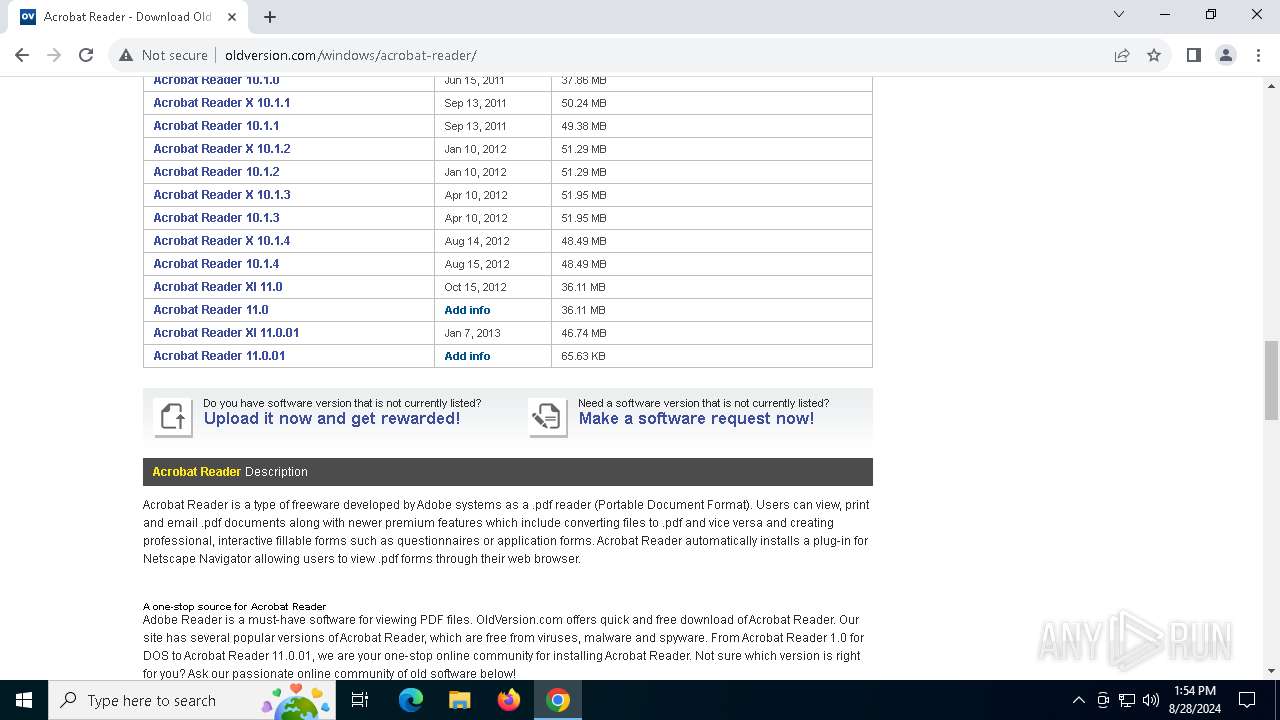This screenshot has width=1280, height=720.
Task: Open File Explorer from taskbar
Action: [459, 700]
